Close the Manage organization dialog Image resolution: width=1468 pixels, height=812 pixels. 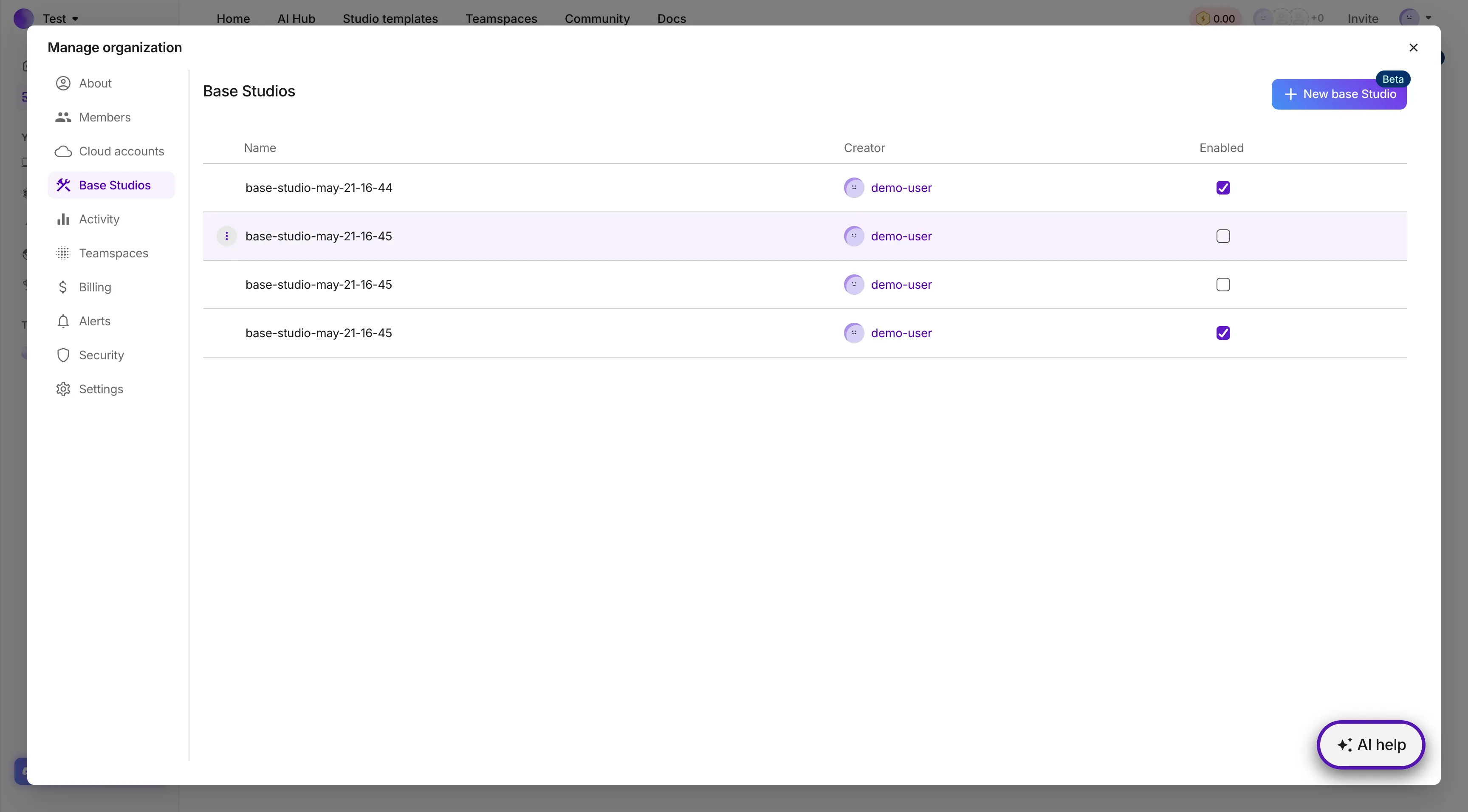tap(1413, 47)
